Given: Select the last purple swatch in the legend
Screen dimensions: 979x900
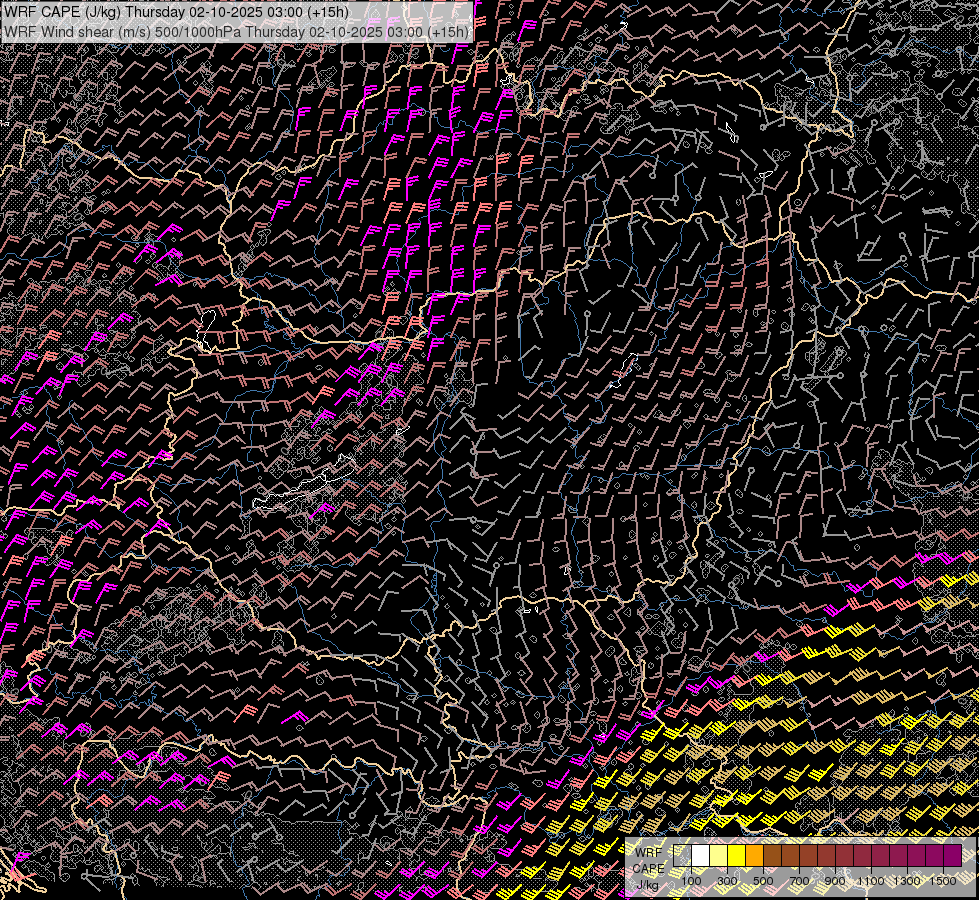Looking at the screenshot, I should coord(952,856).
